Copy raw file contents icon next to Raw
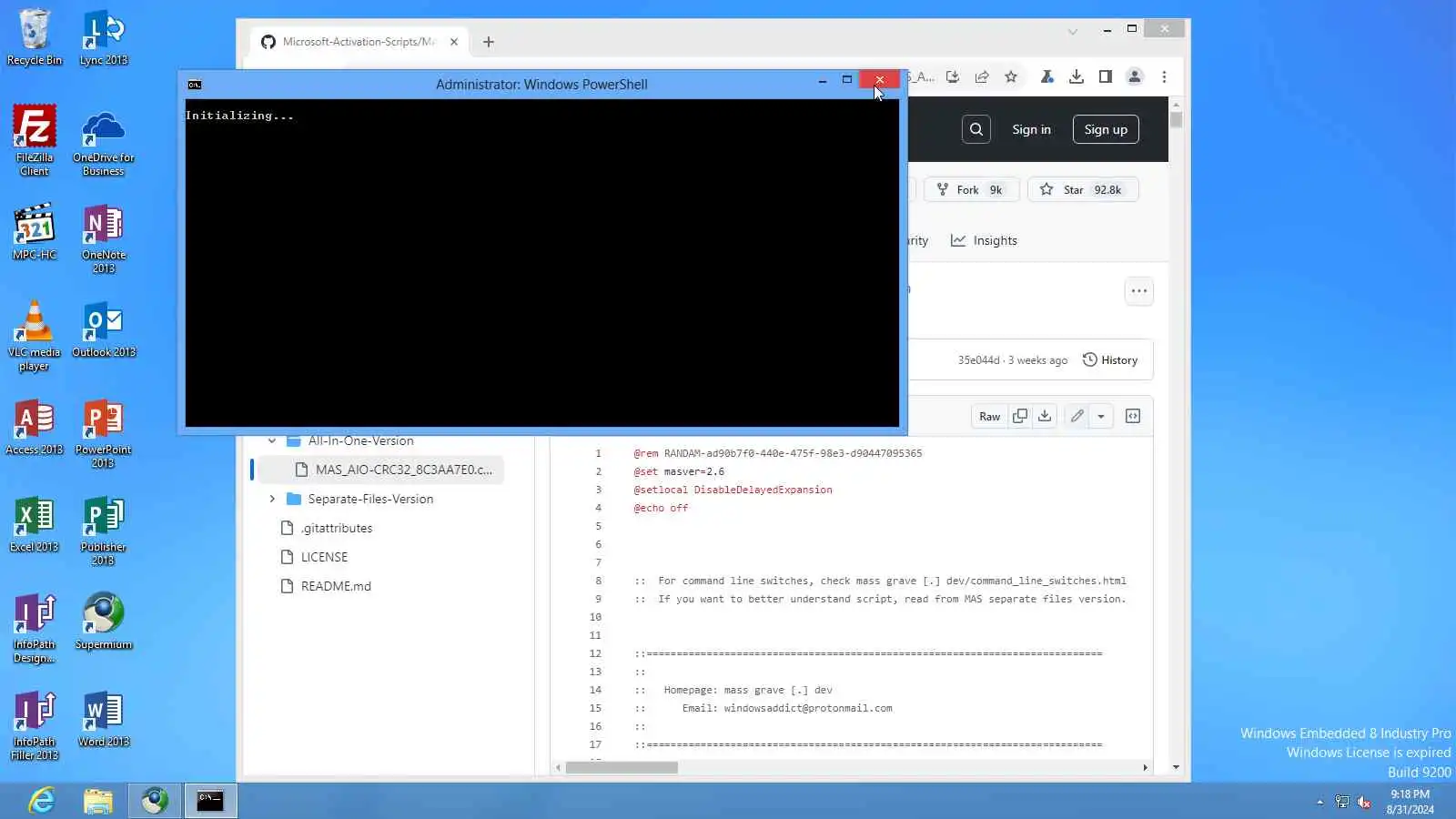This screenshot has width=1456, height=819. [1020, 416]
